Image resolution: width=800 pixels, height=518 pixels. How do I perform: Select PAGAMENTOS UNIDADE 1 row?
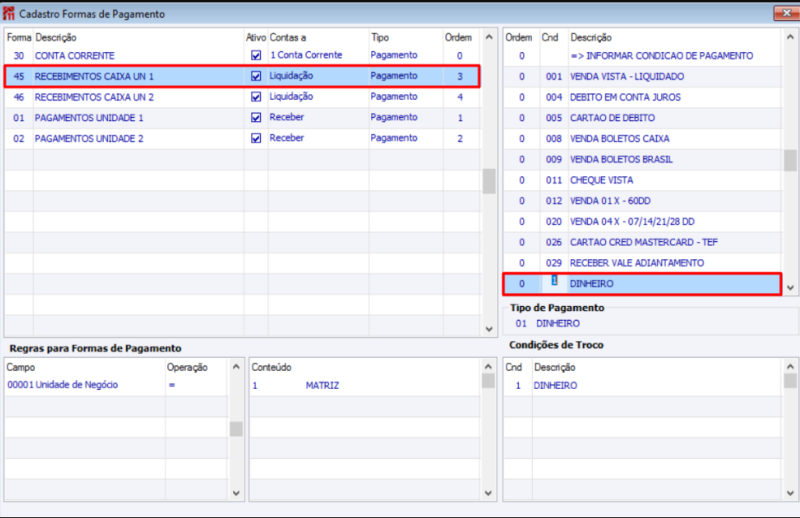[242, 117]
